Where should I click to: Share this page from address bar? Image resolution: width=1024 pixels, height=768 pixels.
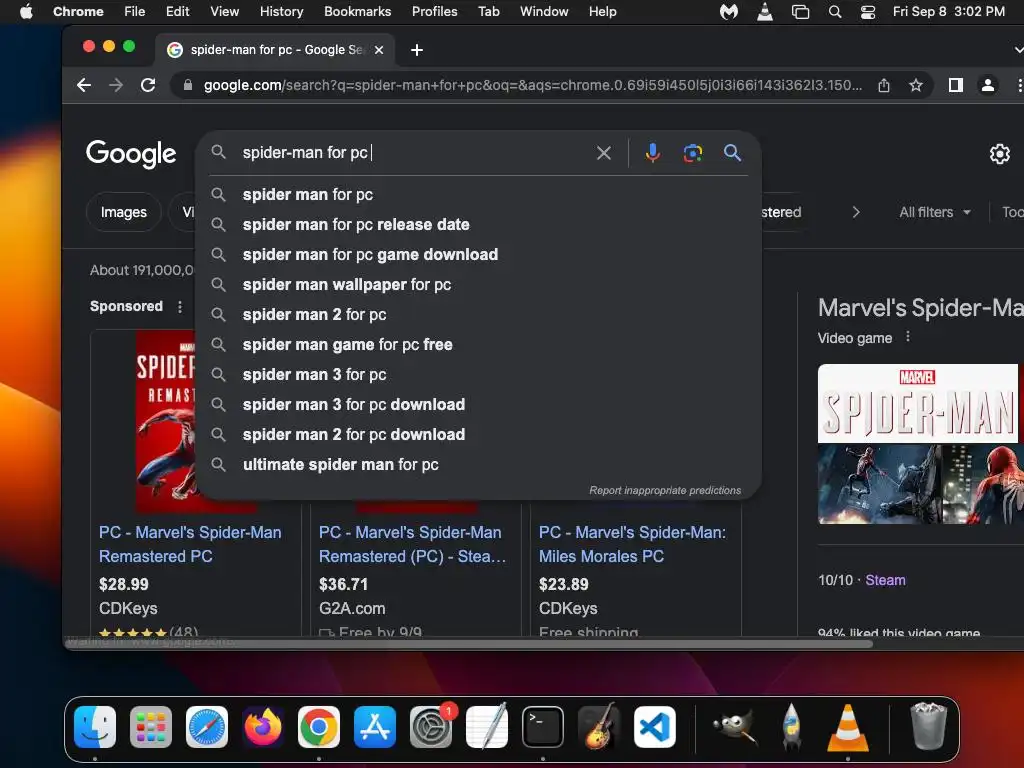pyautogui.click(x=884, y=85)
